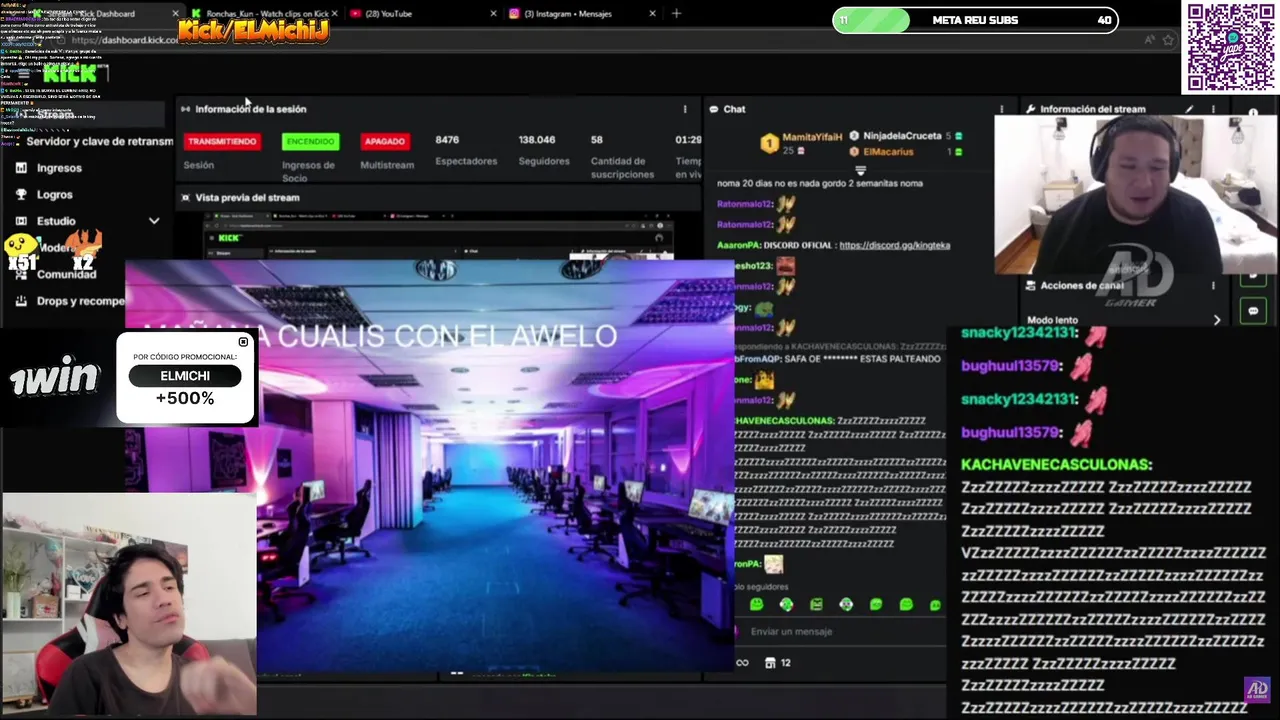Click the APAGADO Multistream badge
The image size is (1280, 720).
click(x=384, y=142)
